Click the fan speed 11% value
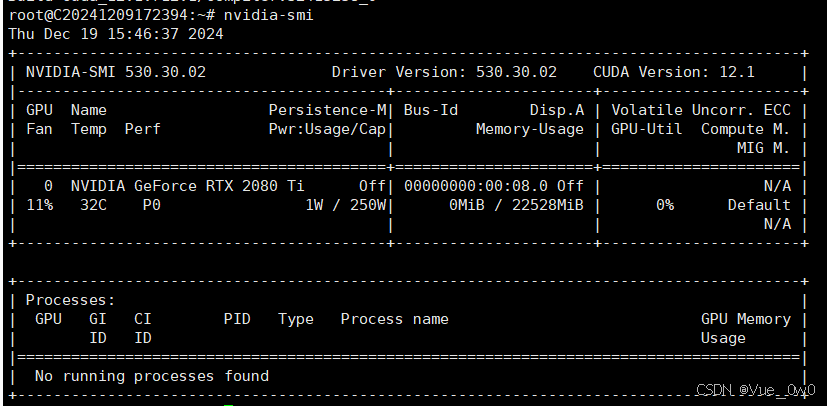The image size is (827, 406). 40,205
